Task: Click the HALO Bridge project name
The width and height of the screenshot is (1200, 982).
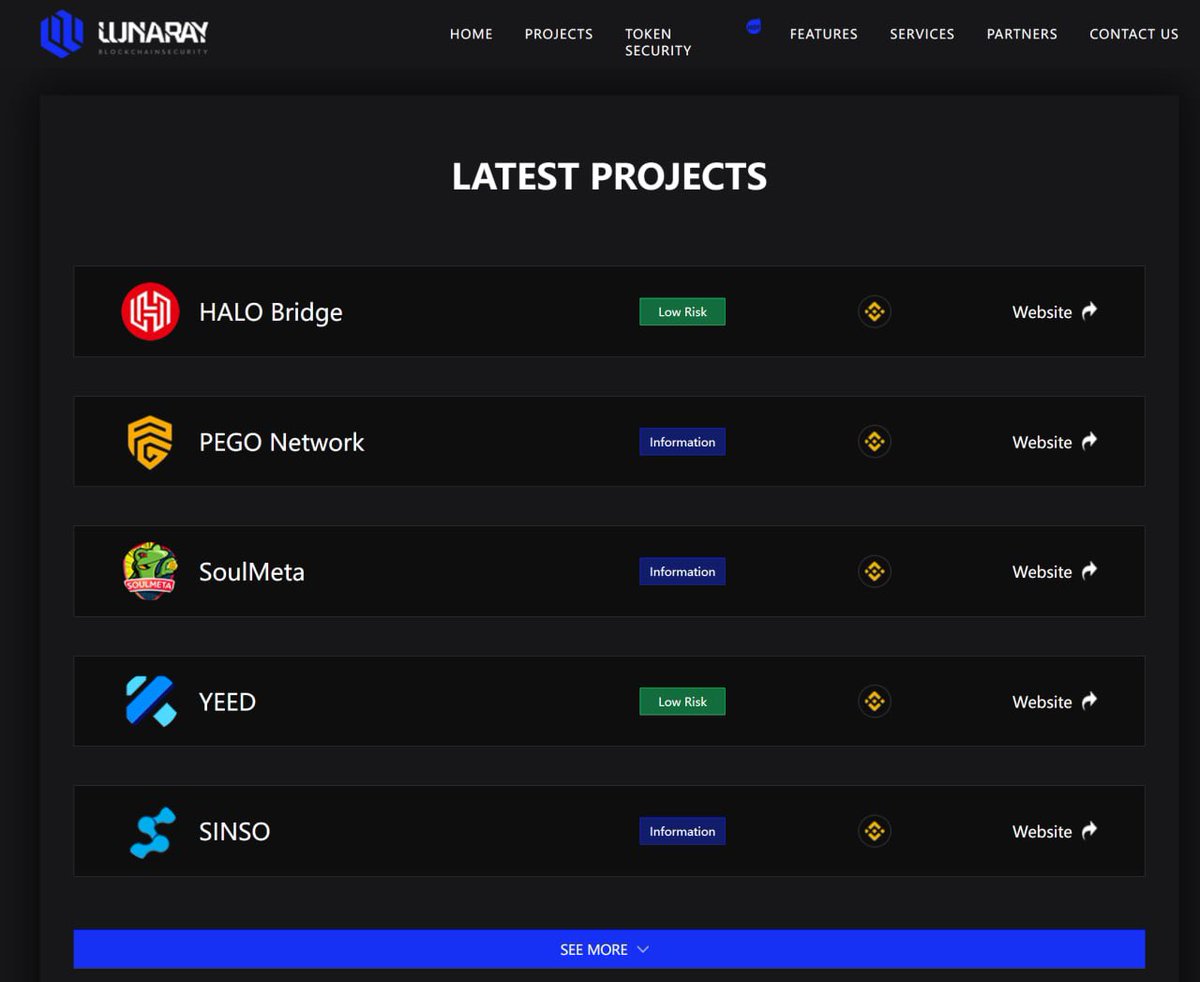Action: tap(271, 312)
